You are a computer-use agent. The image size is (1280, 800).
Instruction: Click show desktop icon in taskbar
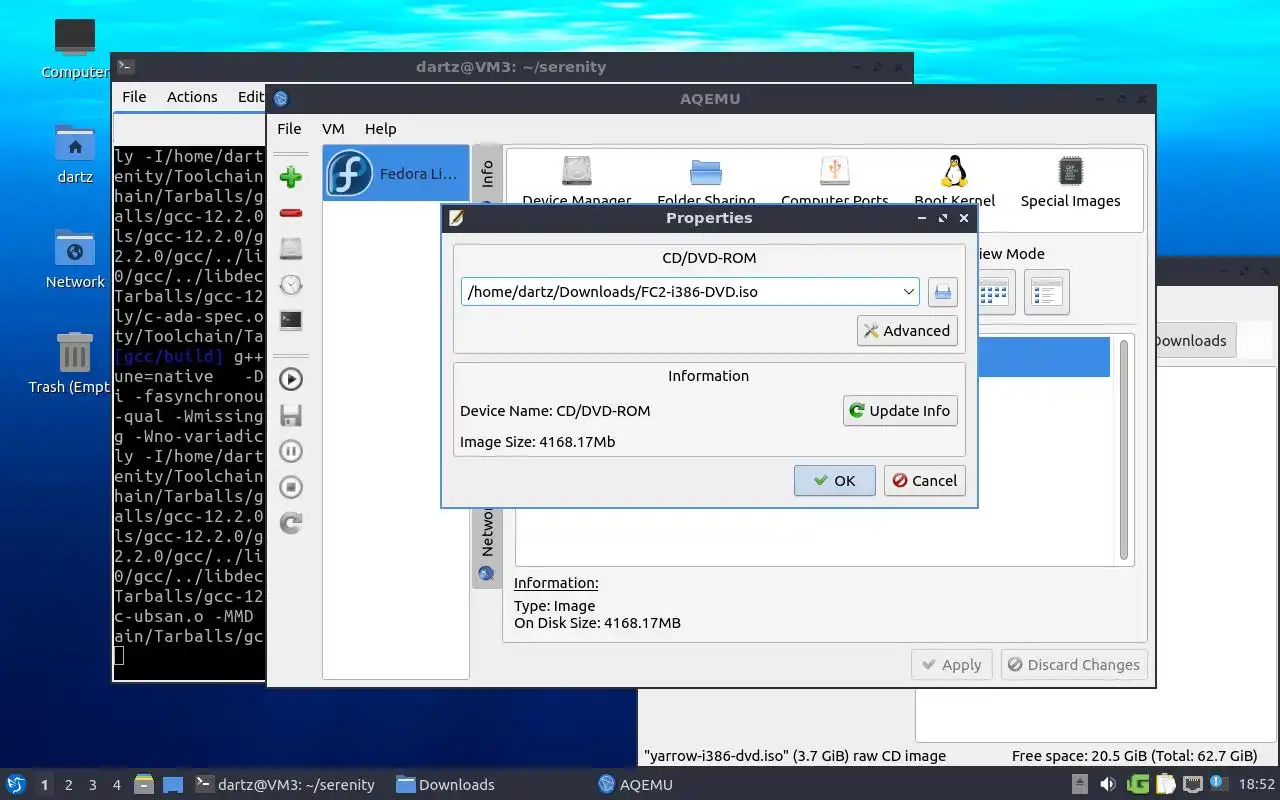pyautogui.click(x=172, y=784)
